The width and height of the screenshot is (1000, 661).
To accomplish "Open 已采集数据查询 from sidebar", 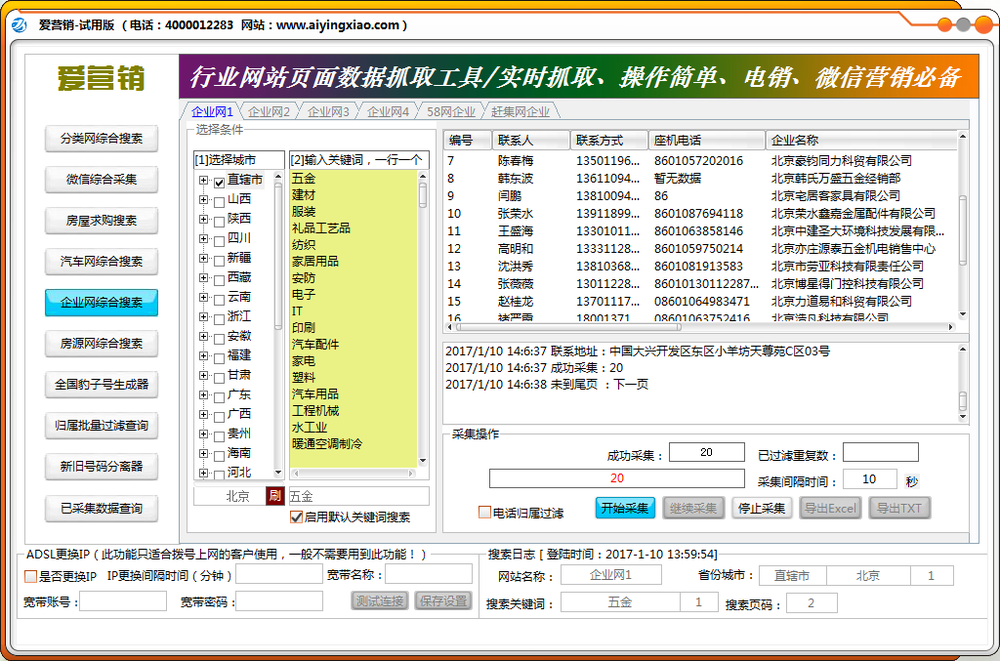I will [x=101, y=509].
